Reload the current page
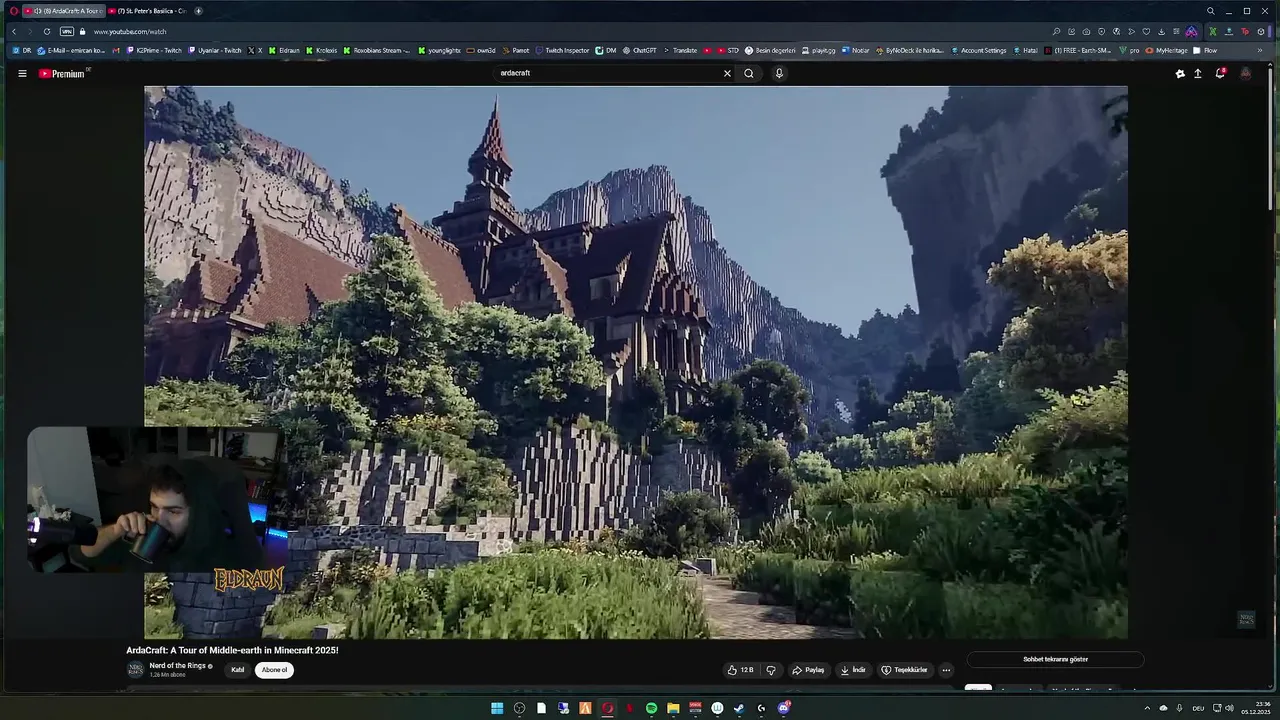This screenshot has height=720, width=1280. pos(46,32)
